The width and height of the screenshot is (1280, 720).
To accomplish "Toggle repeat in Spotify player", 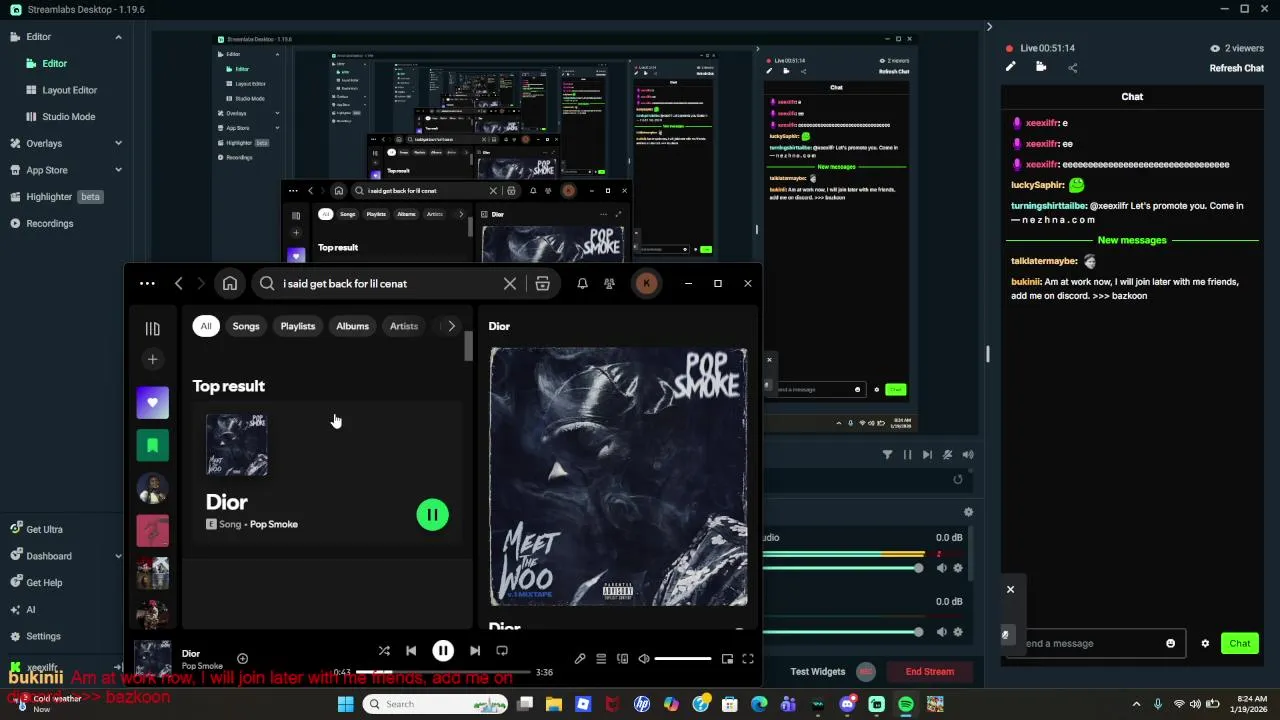I will click(x=502, y=651).
